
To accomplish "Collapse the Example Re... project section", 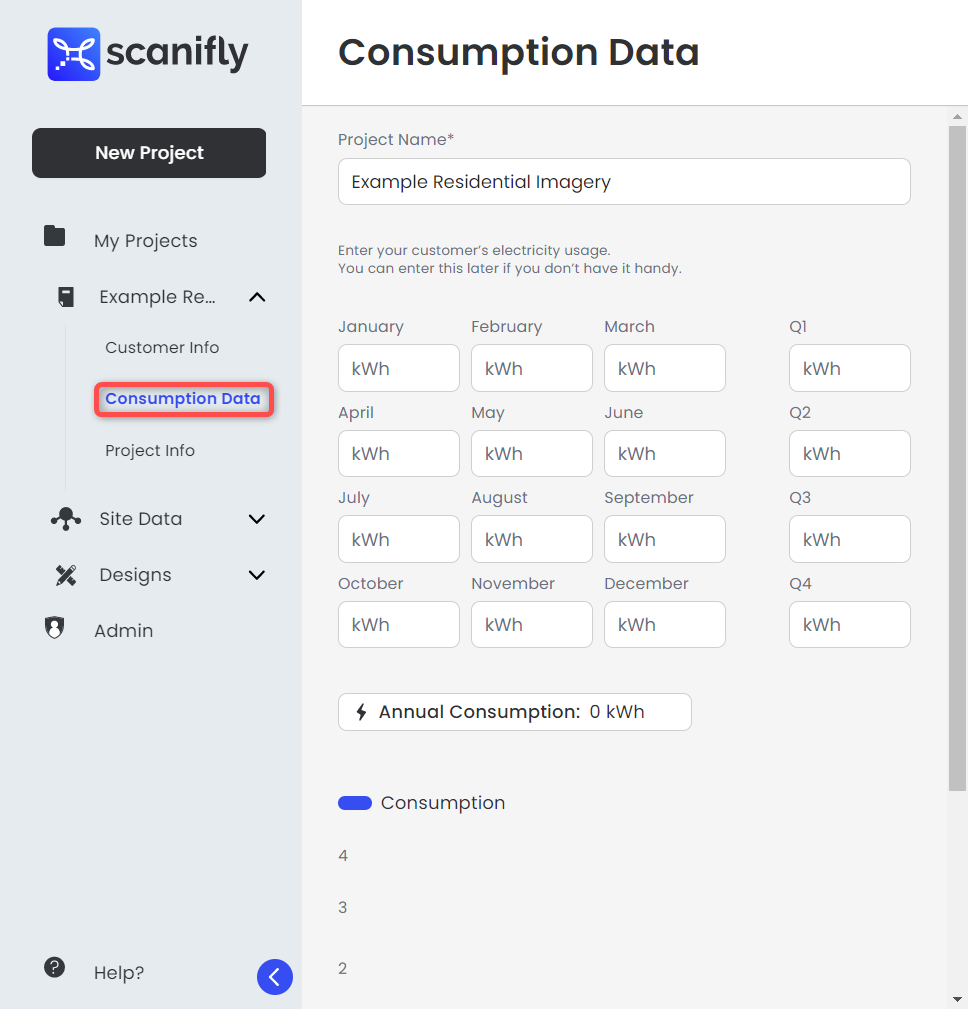I will (x=257, y=297).
